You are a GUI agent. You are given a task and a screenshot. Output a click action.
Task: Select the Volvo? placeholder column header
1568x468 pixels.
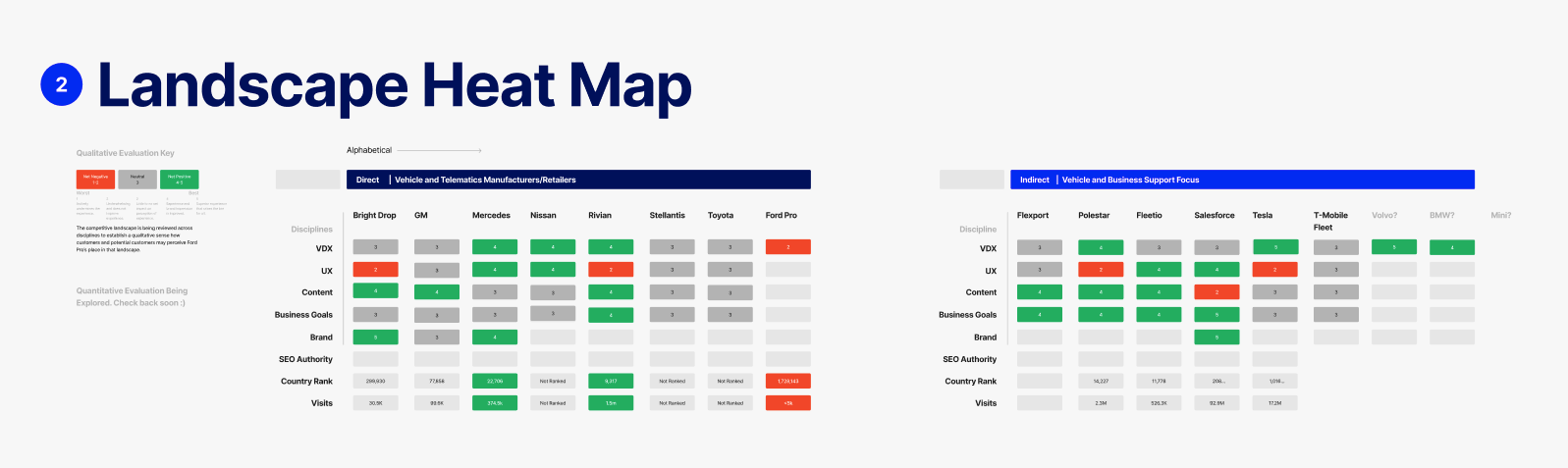pos(1384,215)
